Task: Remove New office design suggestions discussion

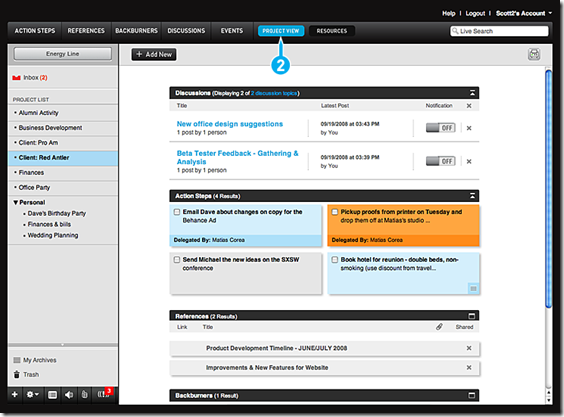Action: (x=469, y=128)
